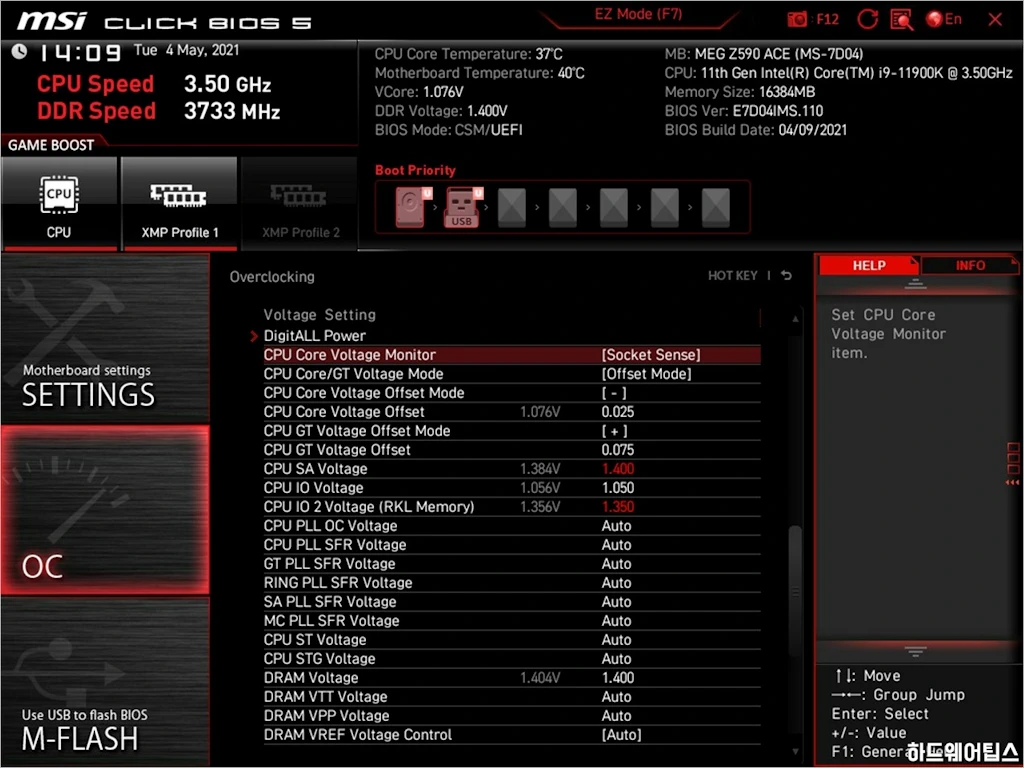This screenshot has height=768, width=1024.
Task: Switch to the HELP tab
Action: pos(869,265)
